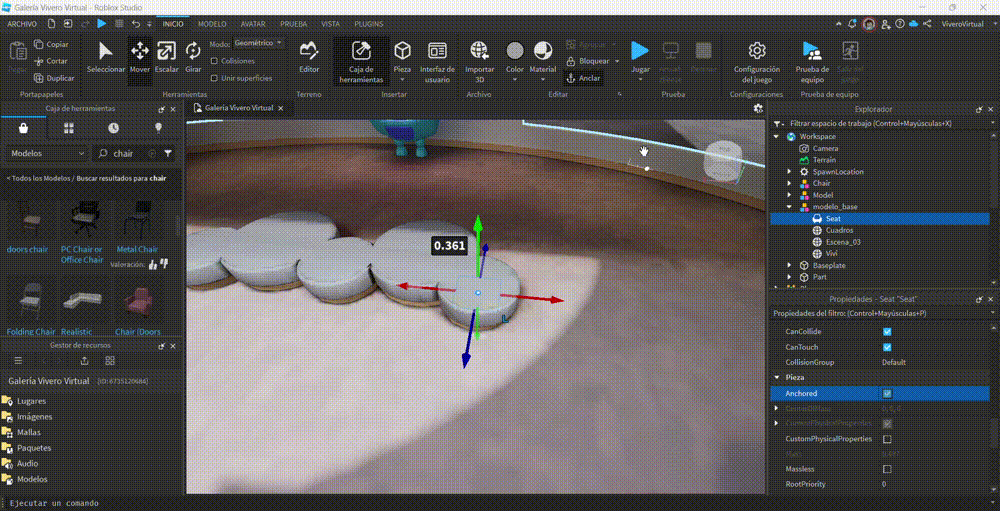The width and height of the screenshot is (1000, 511).
Task: Open toolbox marketplace bag tab
Action: (24, 128)
